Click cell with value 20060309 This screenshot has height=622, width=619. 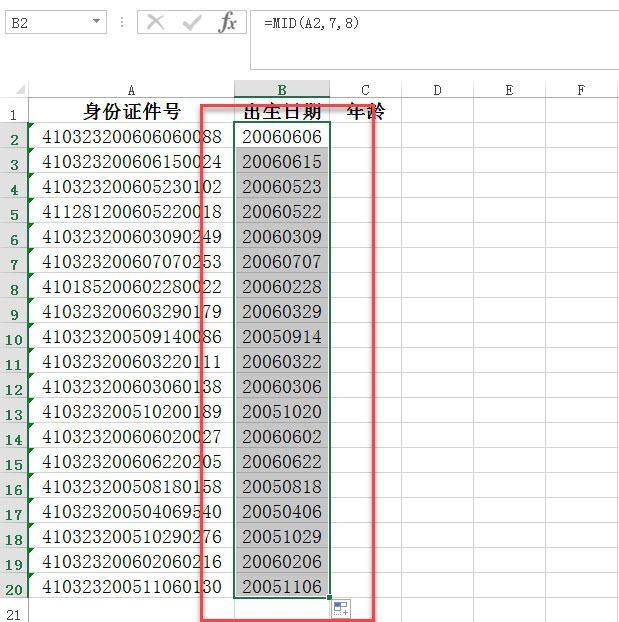click(x=282, y=236)
